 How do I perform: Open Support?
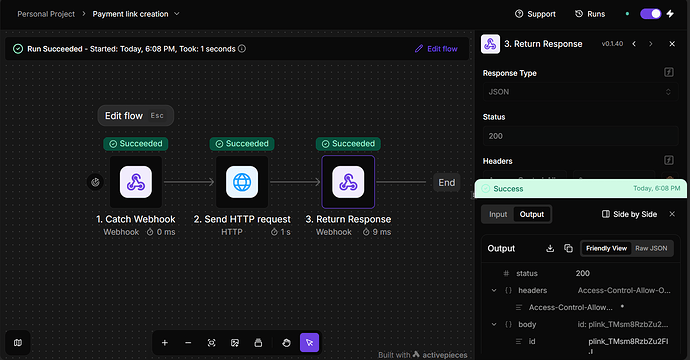536,14
